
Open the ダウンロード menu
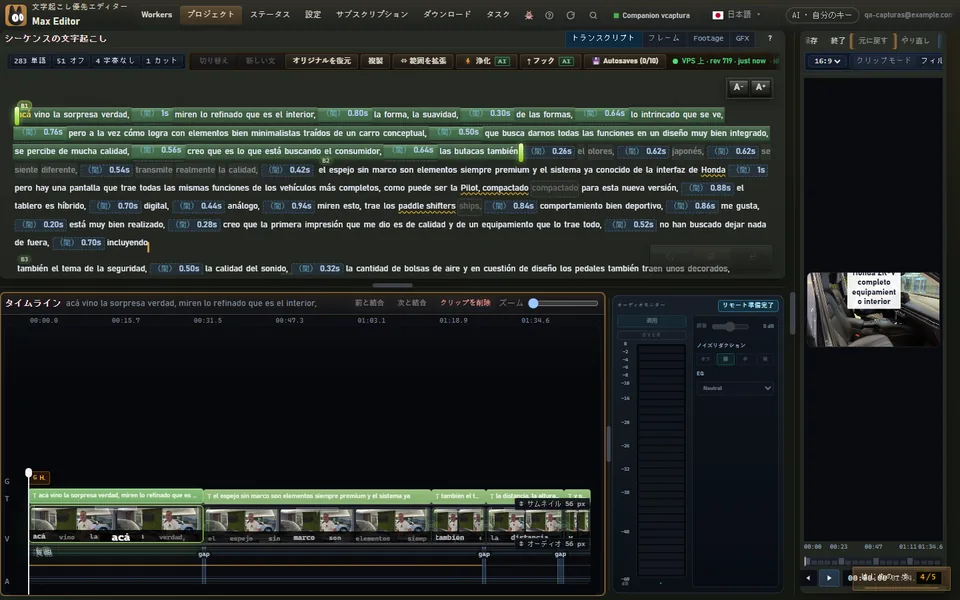coord(447,15)
